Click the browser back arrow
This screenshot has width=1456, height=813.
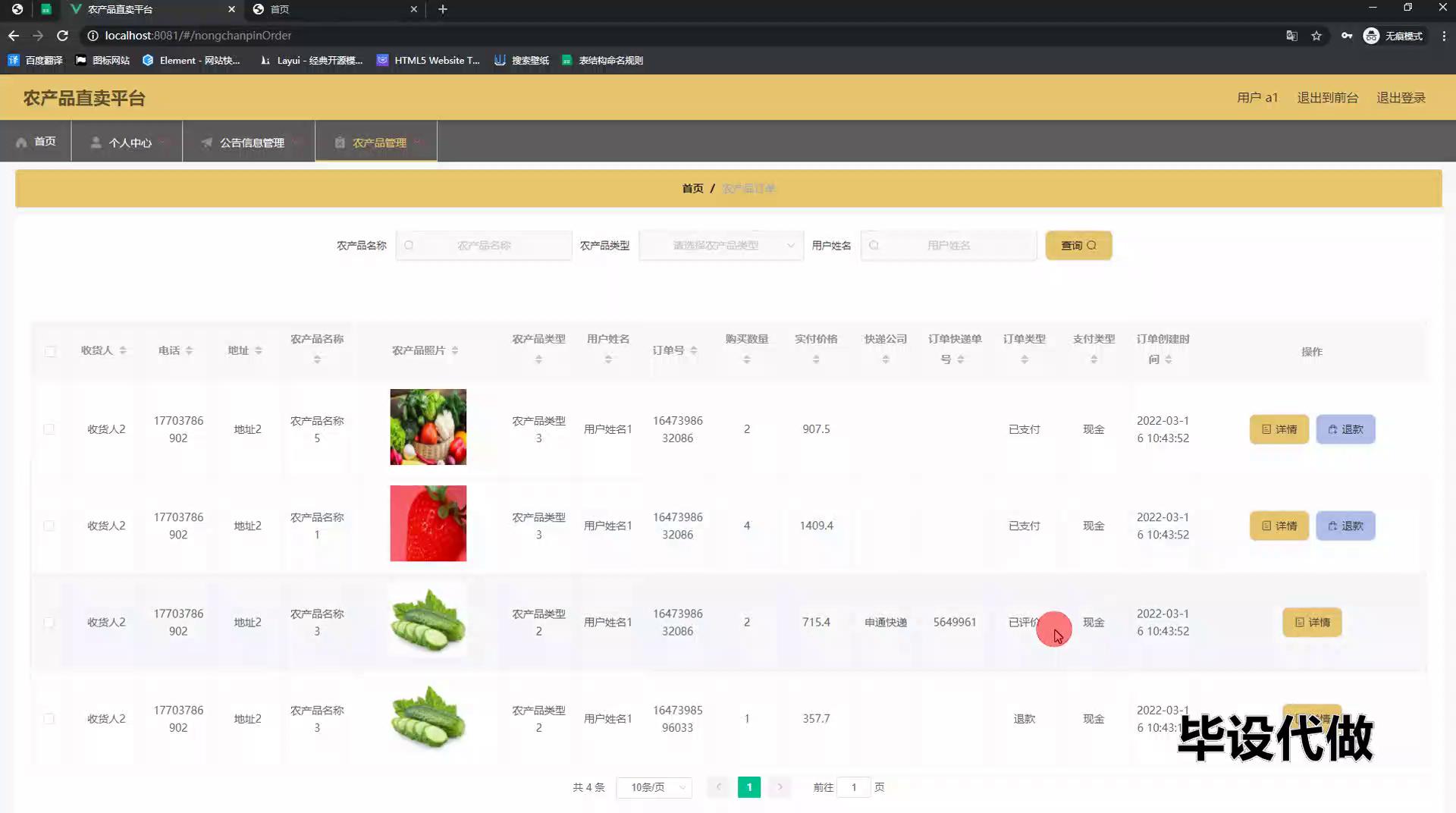click(x=14, y=36)
